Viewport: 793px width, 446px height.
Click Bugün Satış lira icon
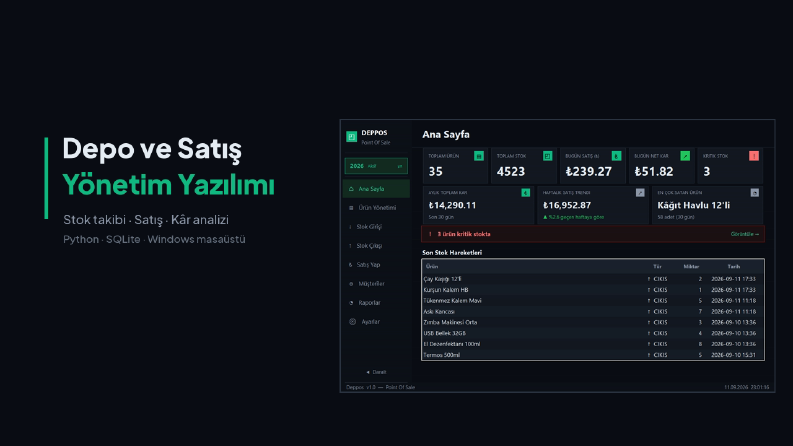point(616,156)
